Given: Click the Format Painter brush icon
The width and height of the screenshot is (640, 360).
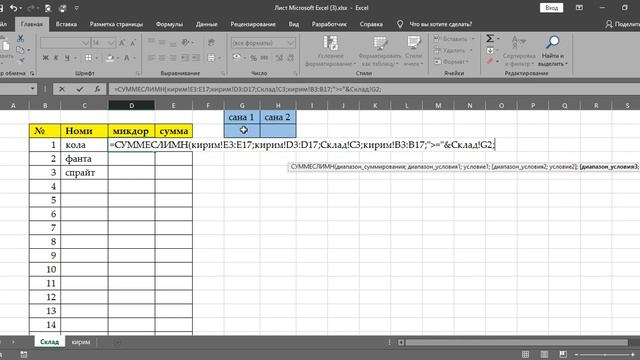Looking at the screenshot, I should (21, 61).
